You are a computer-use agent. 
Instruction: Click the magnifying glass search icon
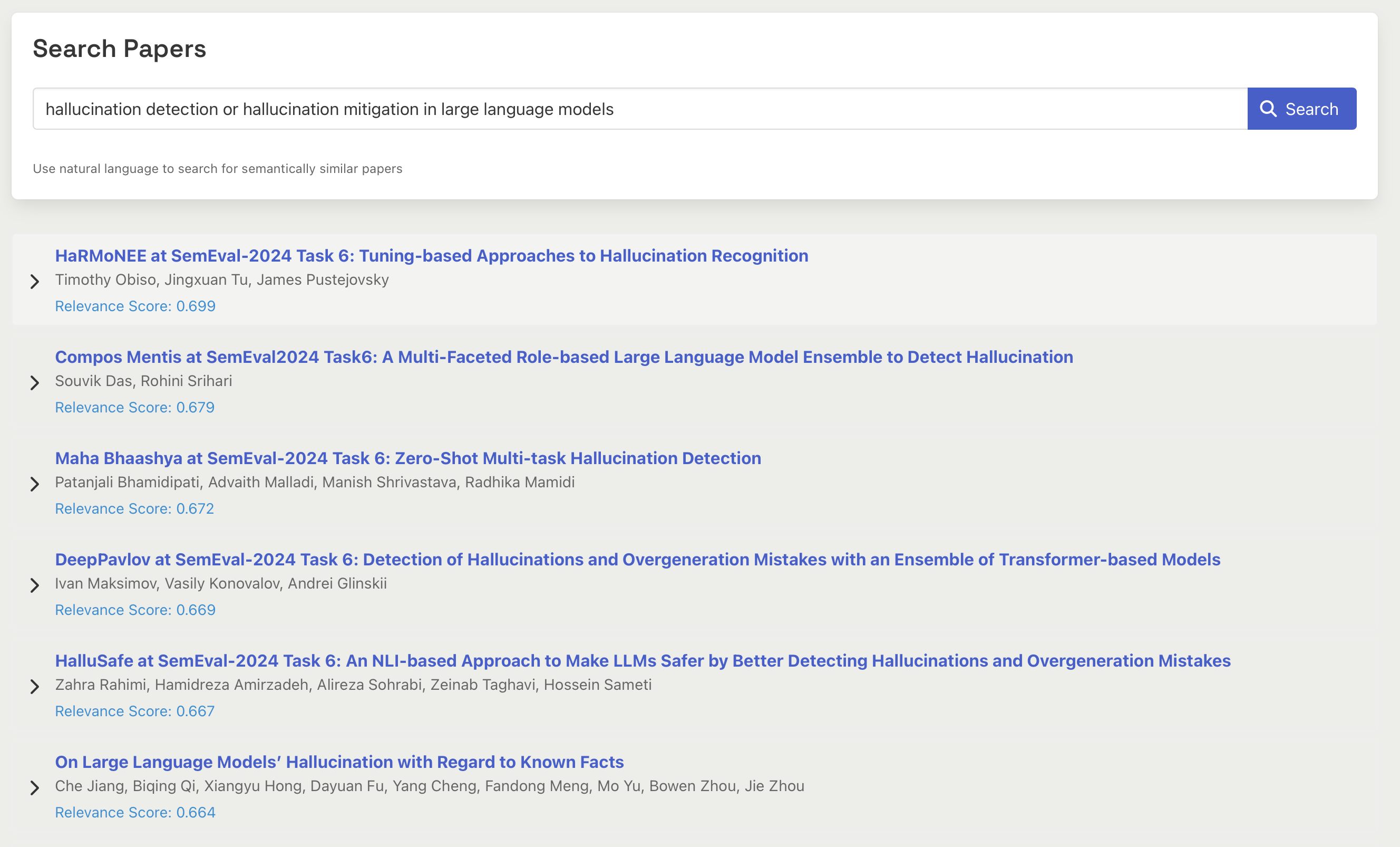point(1268,109)
